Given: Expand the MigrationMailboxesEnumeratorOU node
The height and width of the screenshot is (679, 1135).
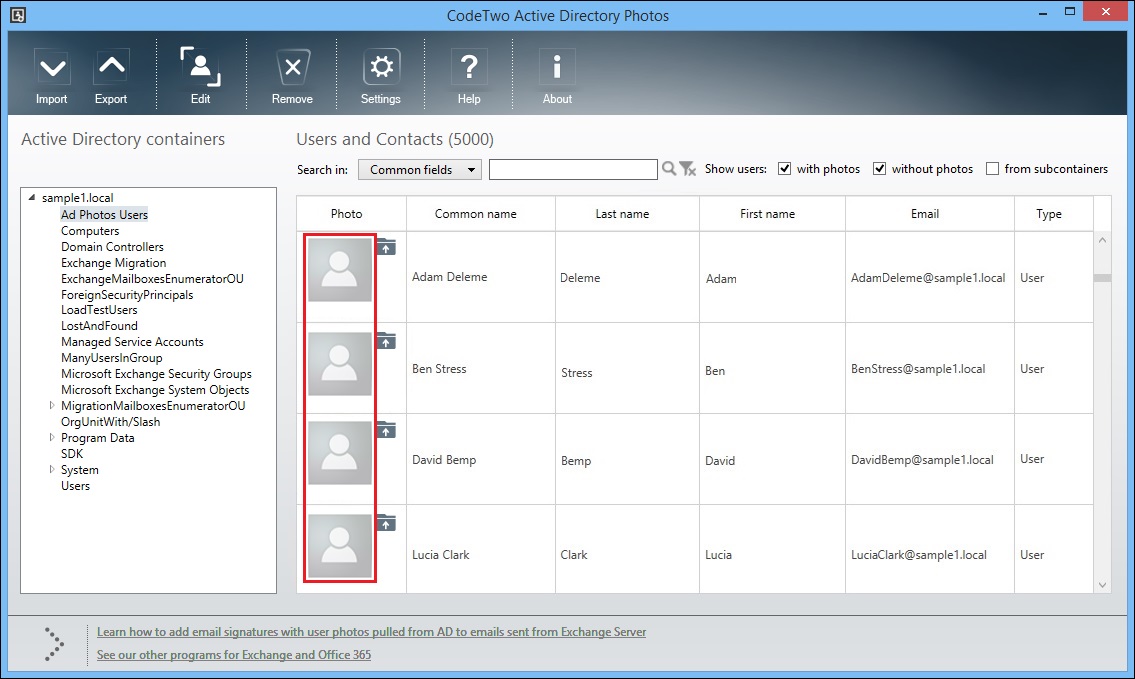Looking at the screenshot, I should click(x=51, y=405).
